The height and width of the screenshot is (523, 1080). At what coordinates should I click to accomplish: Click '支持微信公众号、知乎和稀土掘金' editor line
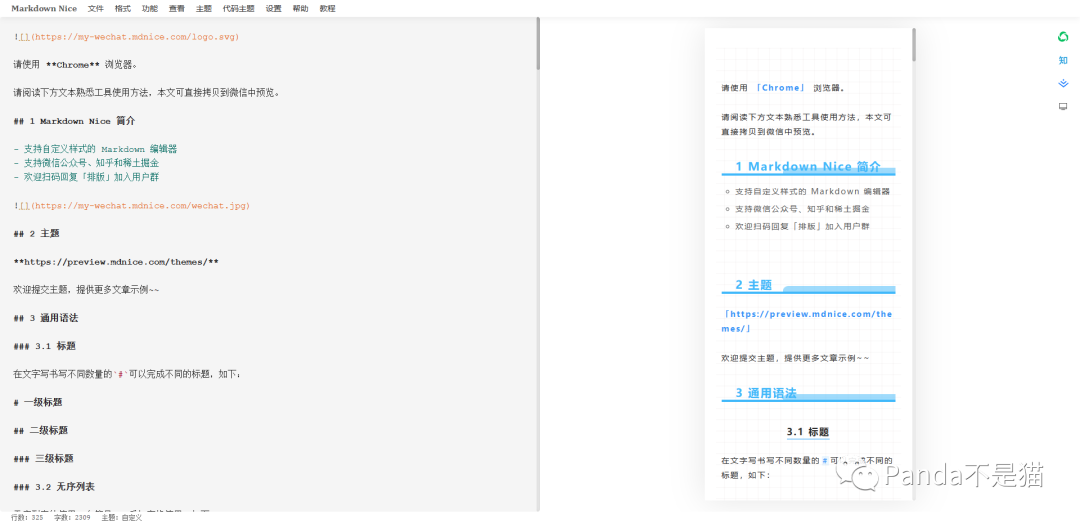pyautogui.click(x=87, y=163)
